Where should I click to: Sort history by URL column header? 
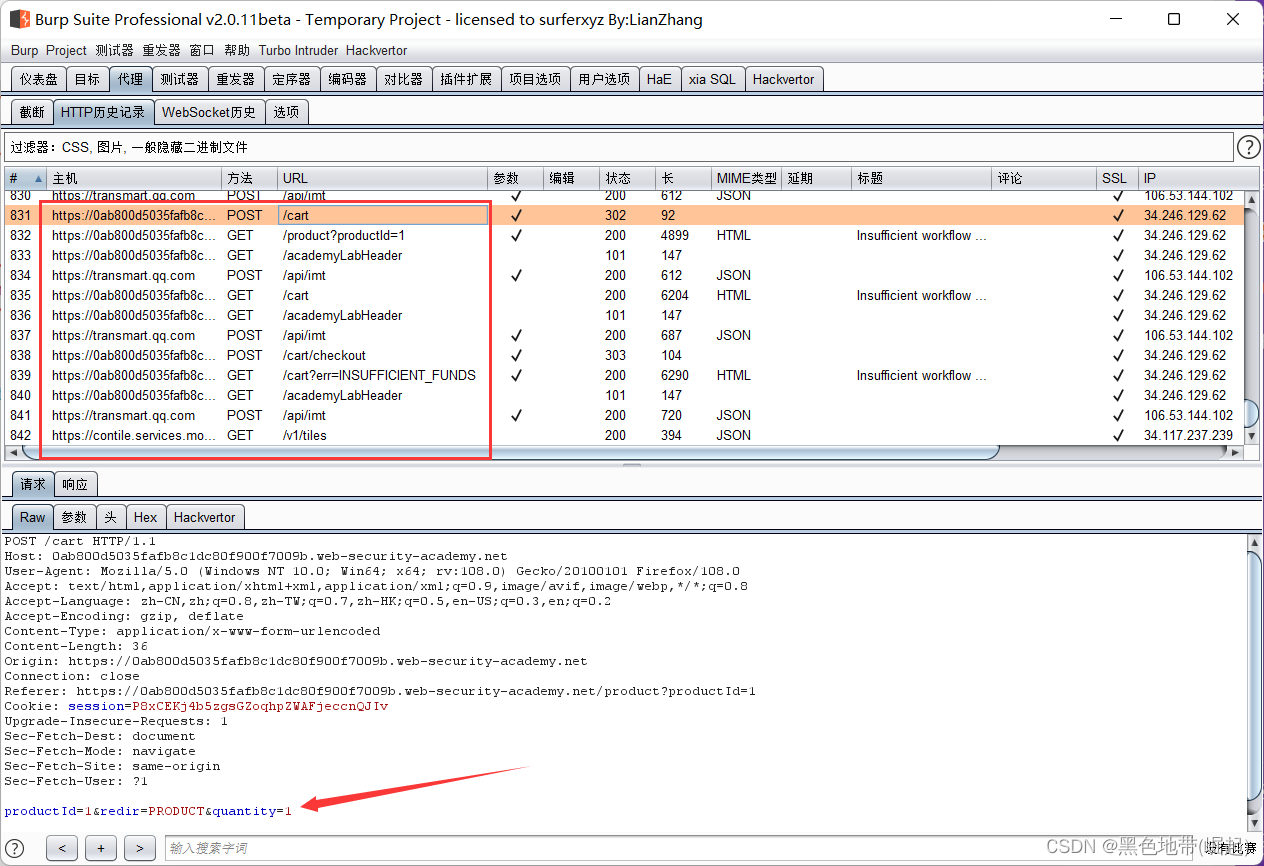point(383,178)
